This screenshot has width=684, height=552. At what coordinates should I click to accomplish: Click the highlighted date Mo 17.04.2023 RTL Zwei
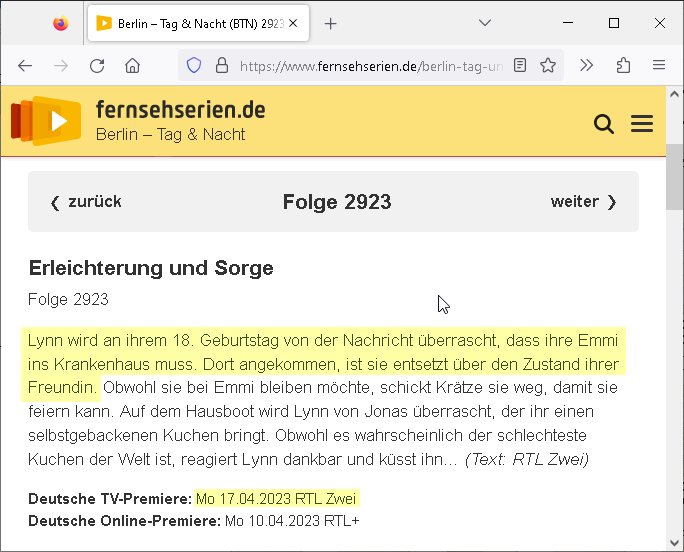(x=276, y=498)
